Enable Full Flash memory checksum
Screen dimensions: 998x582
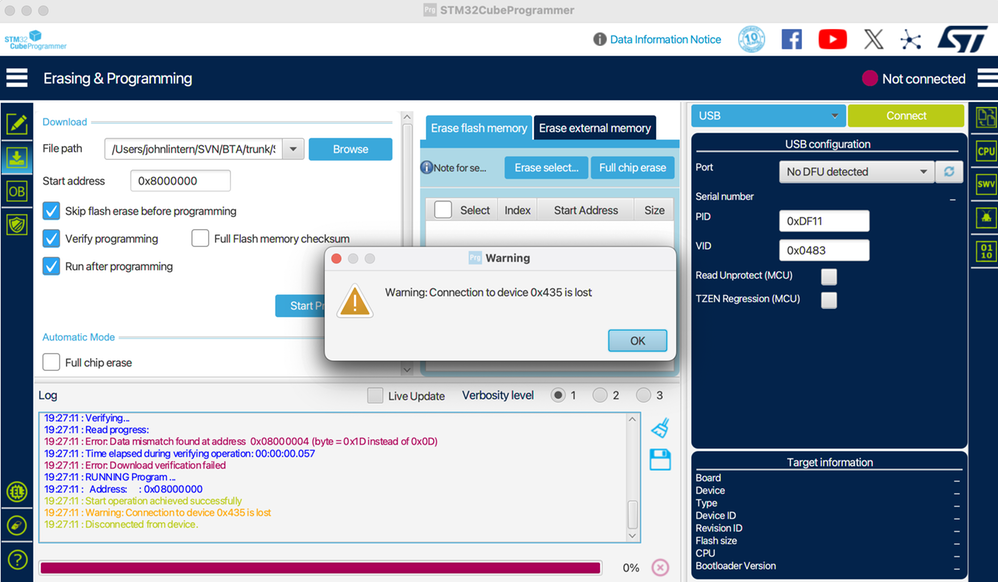[x=202, y=238]
